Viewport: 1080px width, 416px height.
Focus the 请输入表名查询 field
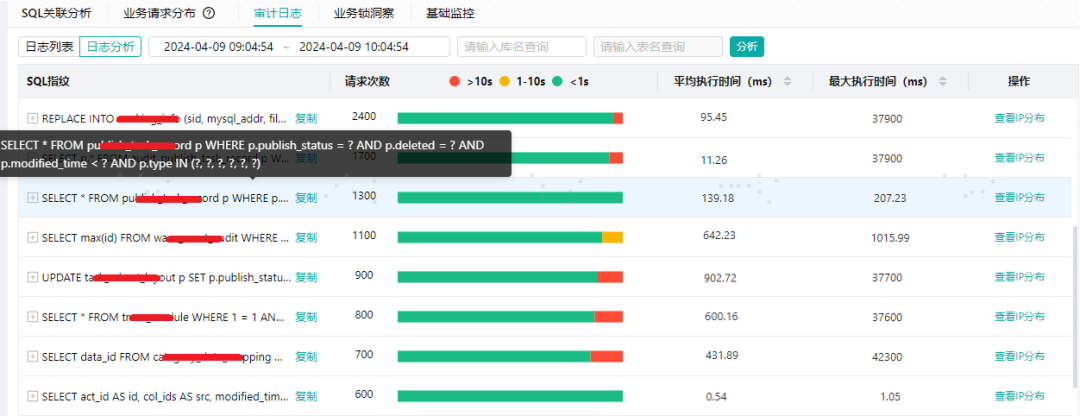658,46
